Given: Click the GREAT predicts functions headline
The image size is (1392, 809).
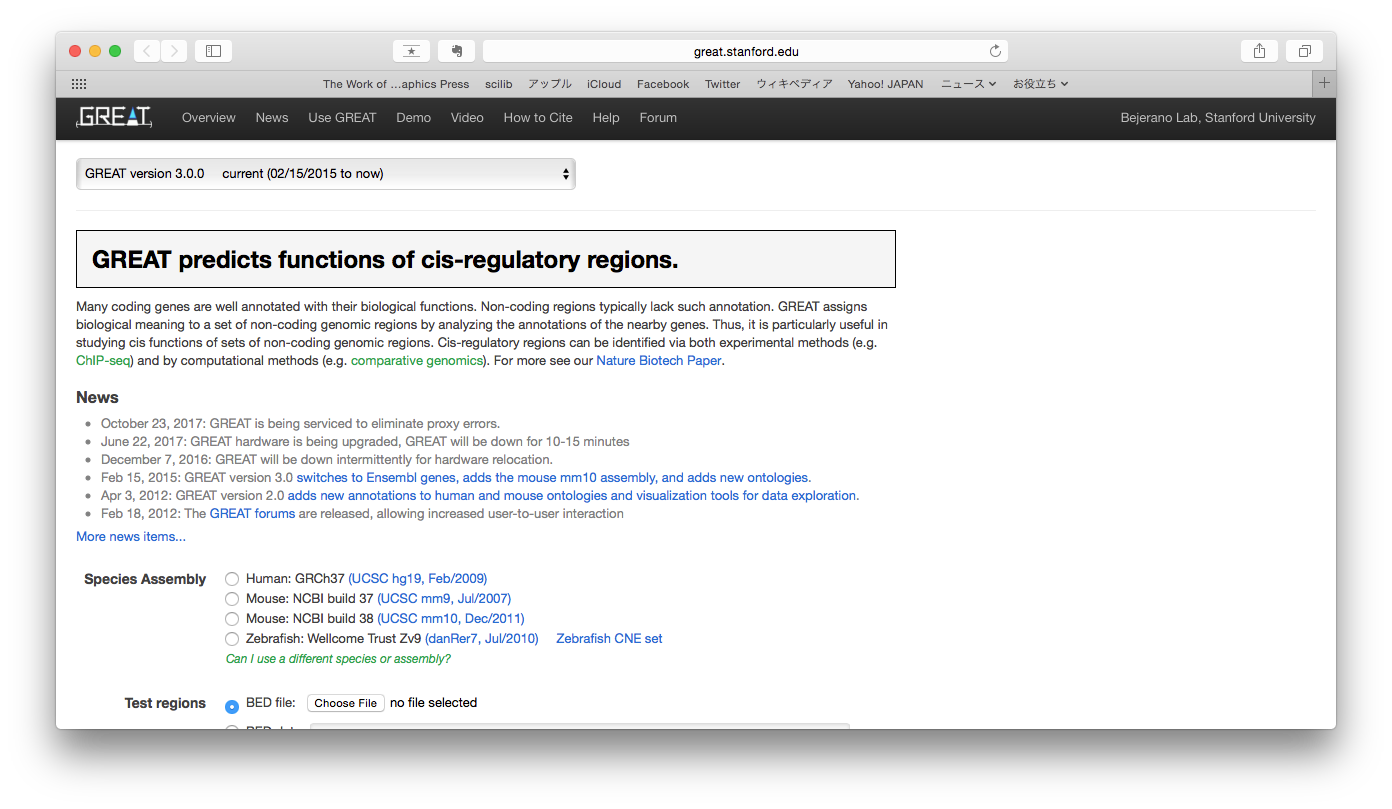Looking at the screenshot, I should pos(385,260).
